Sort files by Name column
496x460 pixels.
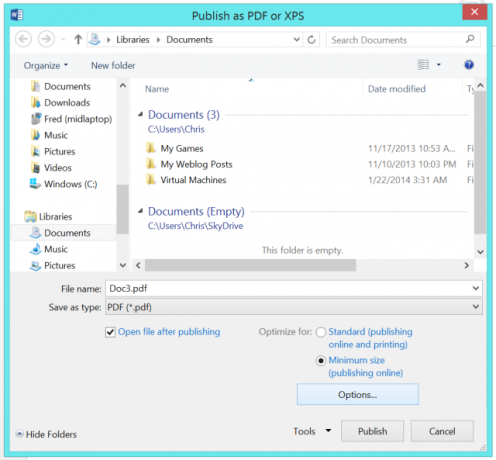click(157, 89)
